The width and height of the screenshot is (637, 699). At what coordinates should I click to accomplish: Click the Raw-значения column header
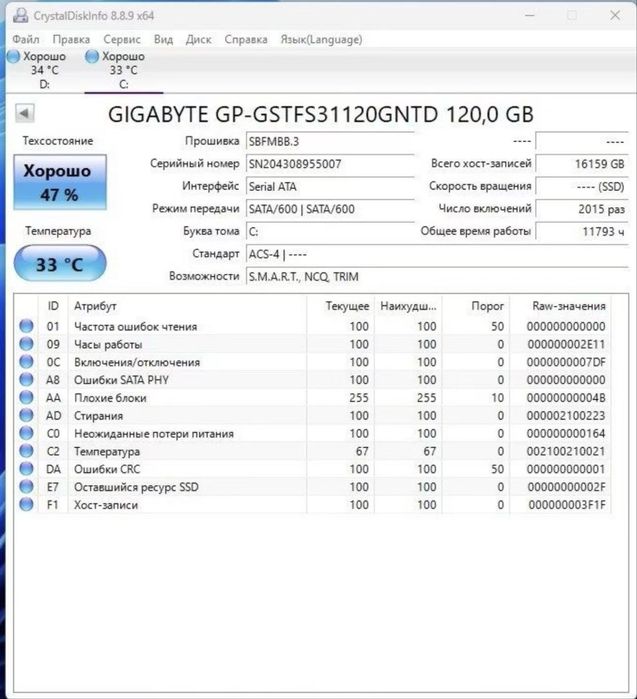[x=560, y=306]
